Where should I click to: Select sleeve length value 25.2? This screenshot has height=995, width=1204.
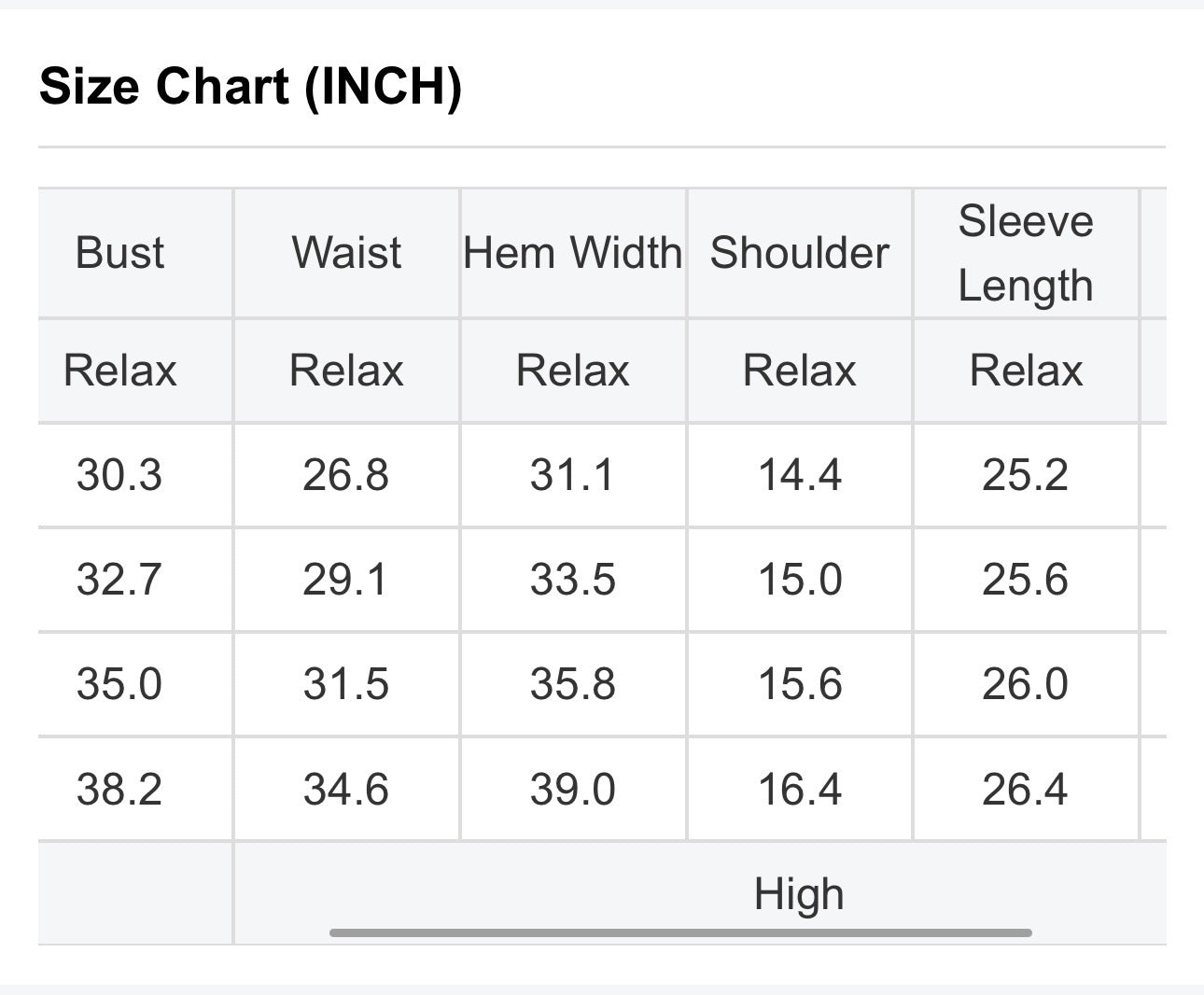click(1025, 475)
